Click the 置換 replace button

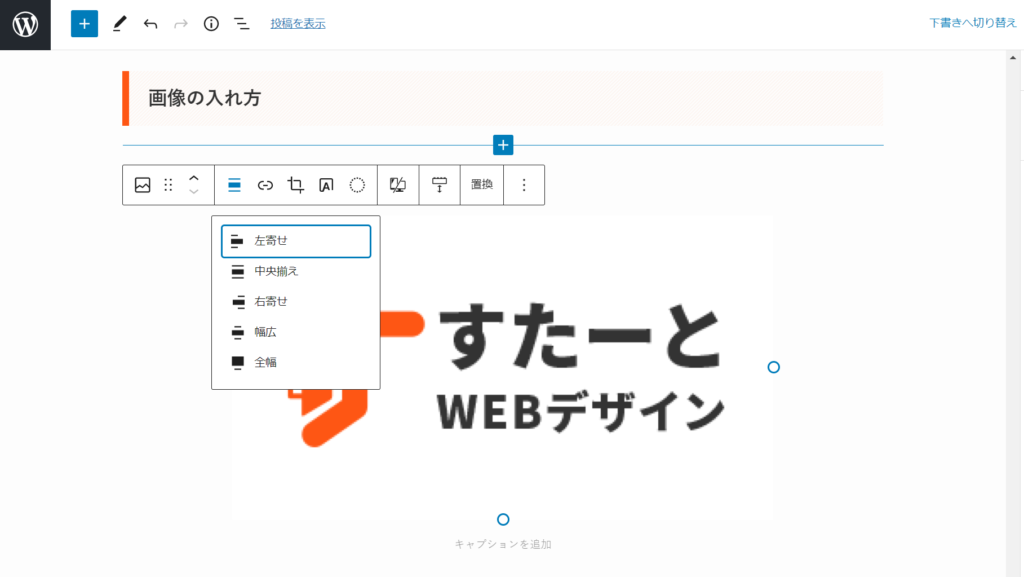tap(482, 185)
